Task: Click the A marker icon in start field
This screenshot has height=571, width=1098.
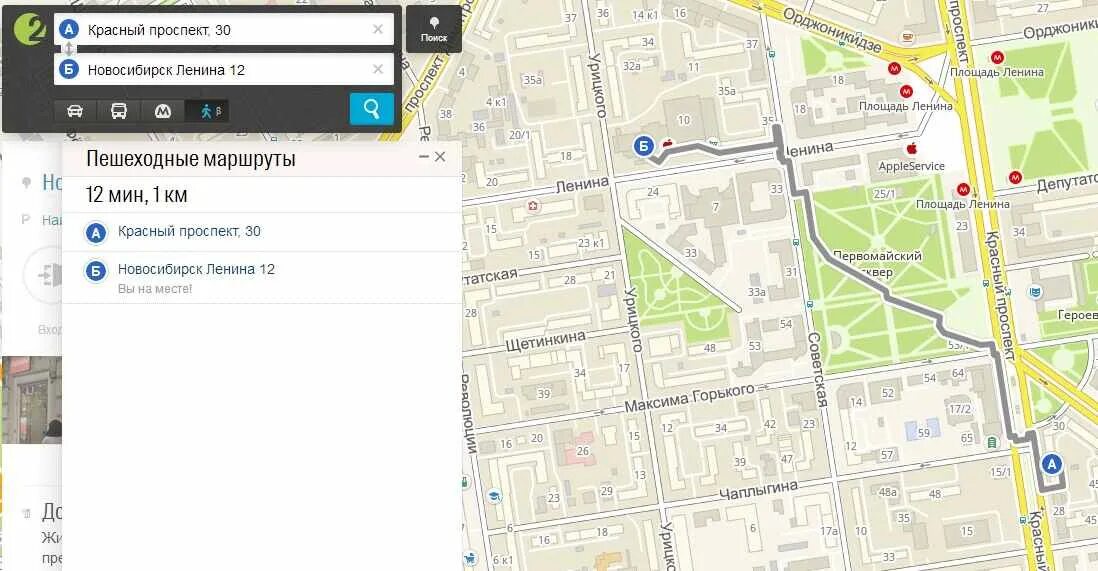Action: [x=69, y=29]
